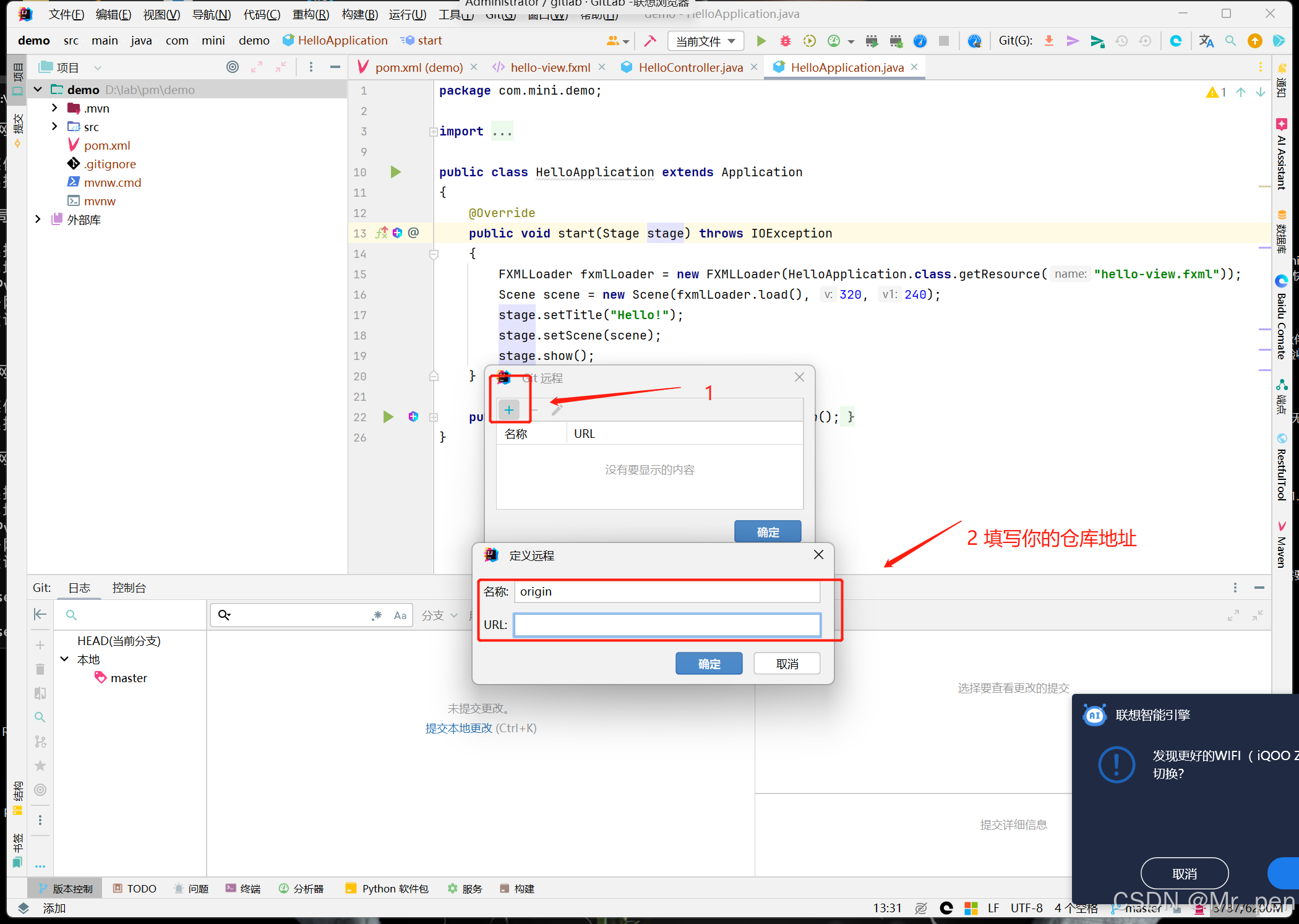Click the Build hammer icon
This screenshot has height=924, width=1299.
(649, 41)
